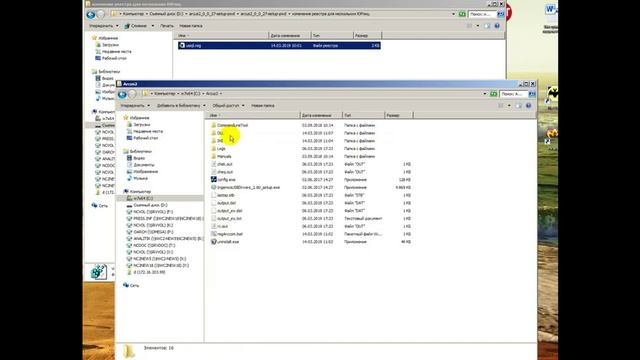Click the search button in Arcus2 window

click(532, 94)
